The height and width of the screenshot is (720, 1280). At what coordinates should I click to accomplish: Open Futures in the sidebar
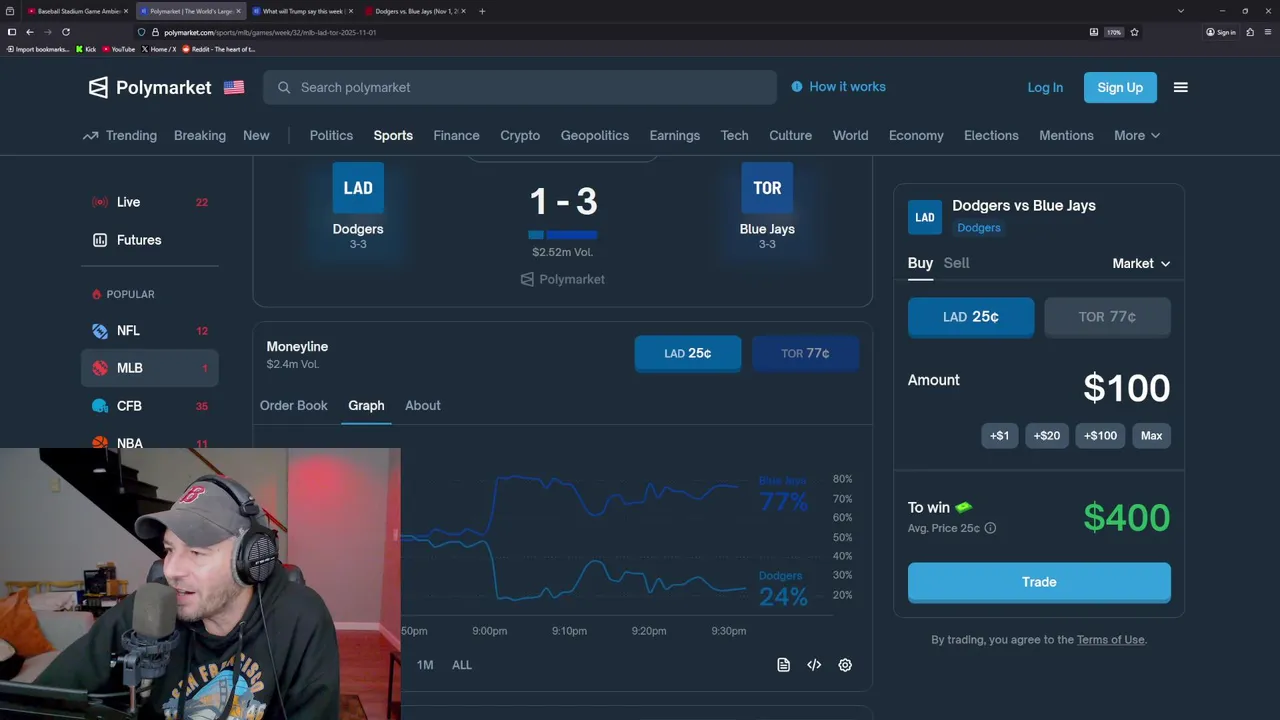150,240
